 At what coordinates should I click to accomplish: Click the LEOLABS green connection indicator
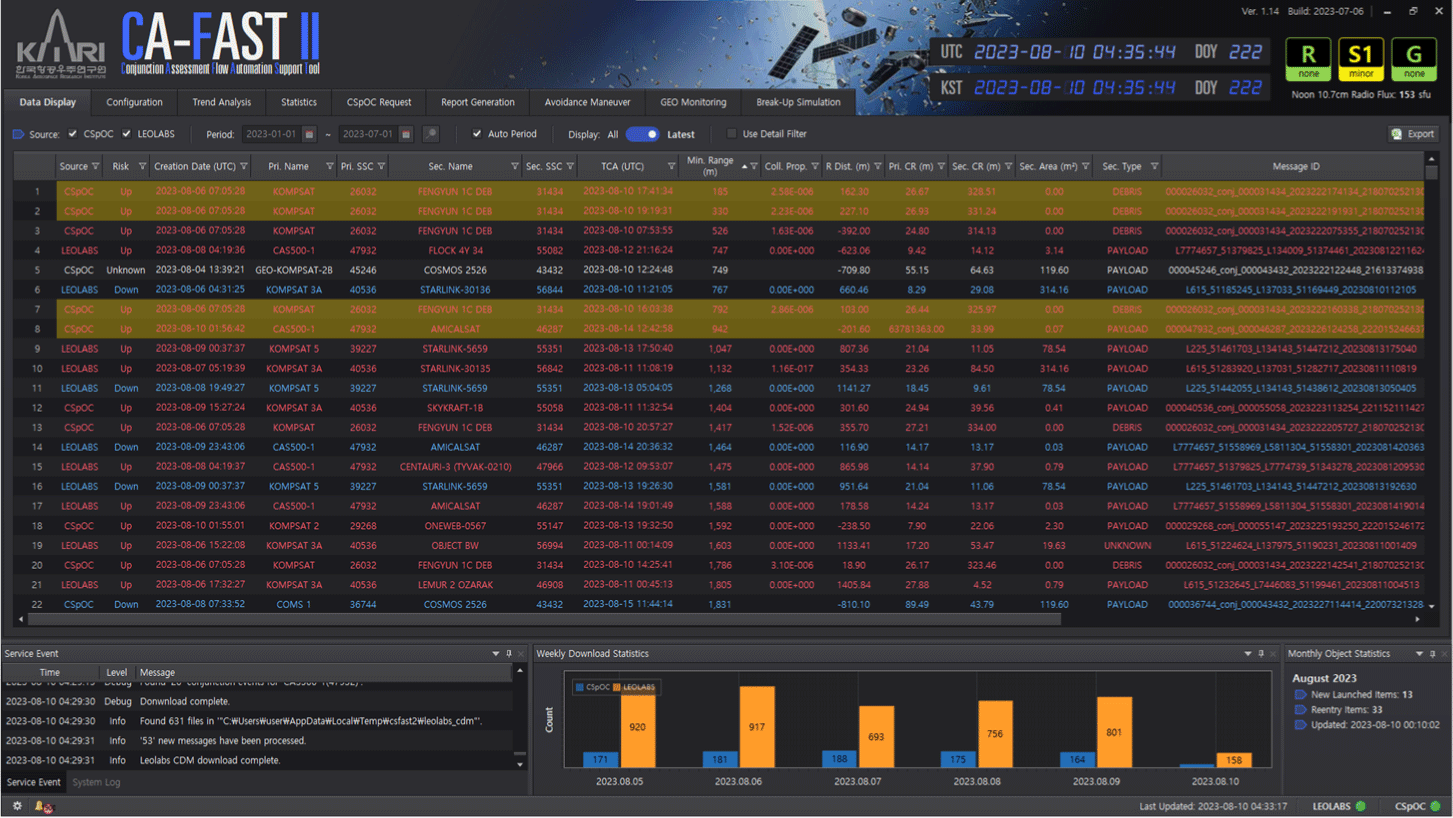[x=1361, y=806]
